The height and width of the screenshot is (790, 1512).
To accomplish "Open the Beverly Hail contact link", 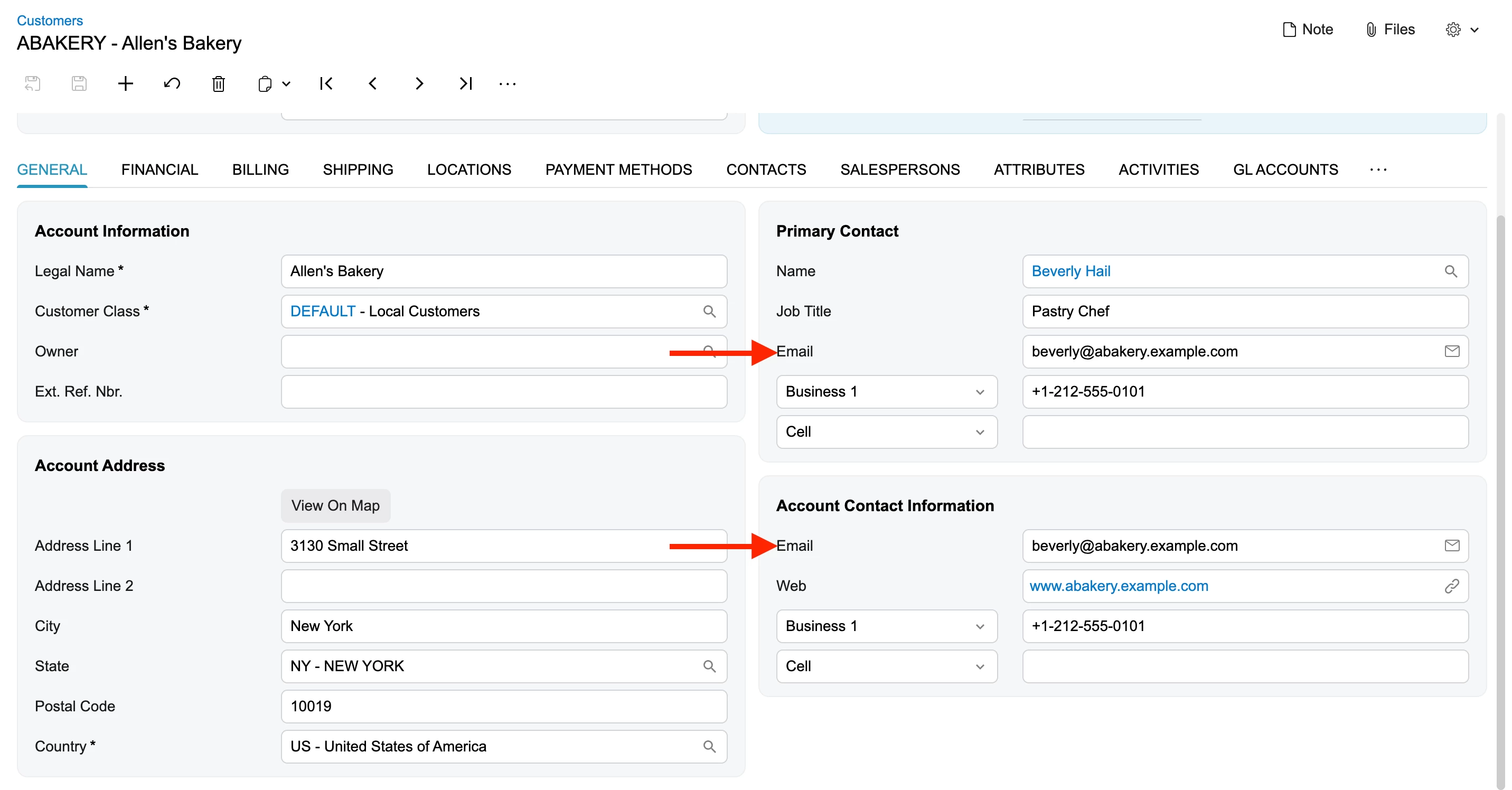I will click(x=1070, y=271).
